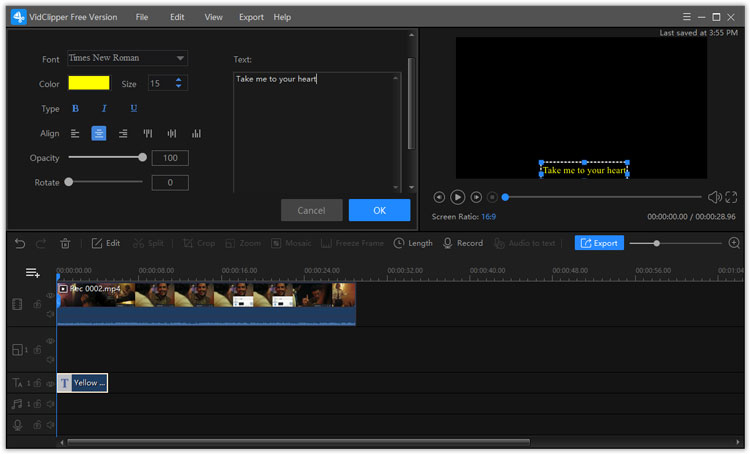Click inside the Text input box
This screenshot has height=454, width=750.
coord(317,133)
